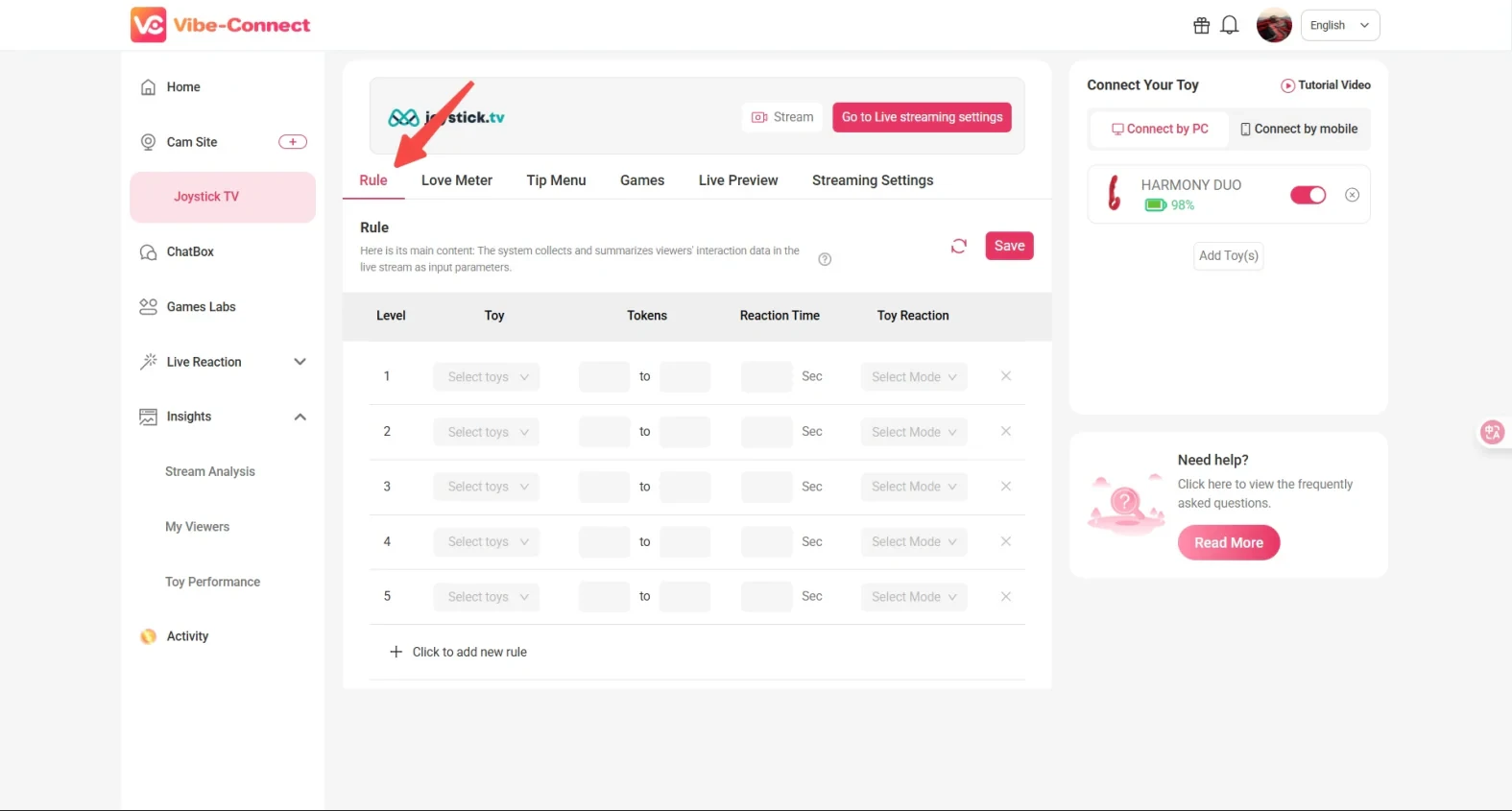Open Select Mode dropdown for level 2
The height and width of the screenshot is (811, 1512).
(913, 432)
